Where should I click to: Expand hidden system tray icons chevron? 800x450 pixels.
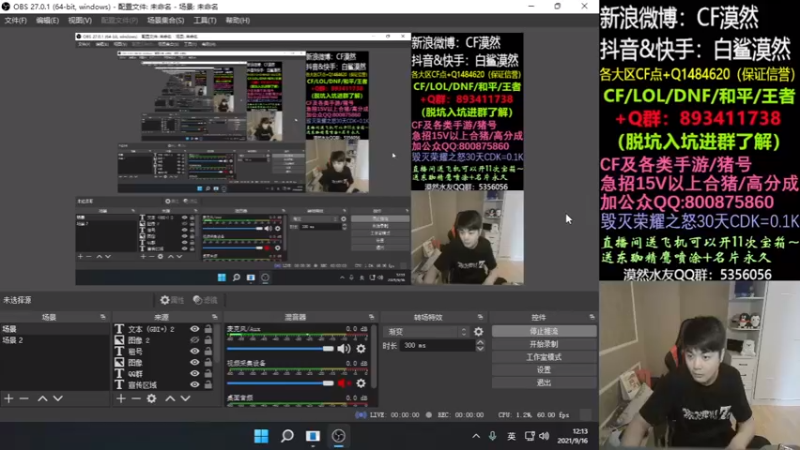476,436
